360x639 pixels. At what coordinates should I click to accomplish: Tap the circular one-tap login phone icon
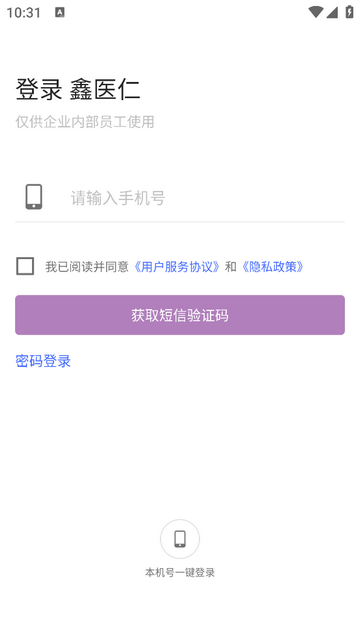[180, 539]
